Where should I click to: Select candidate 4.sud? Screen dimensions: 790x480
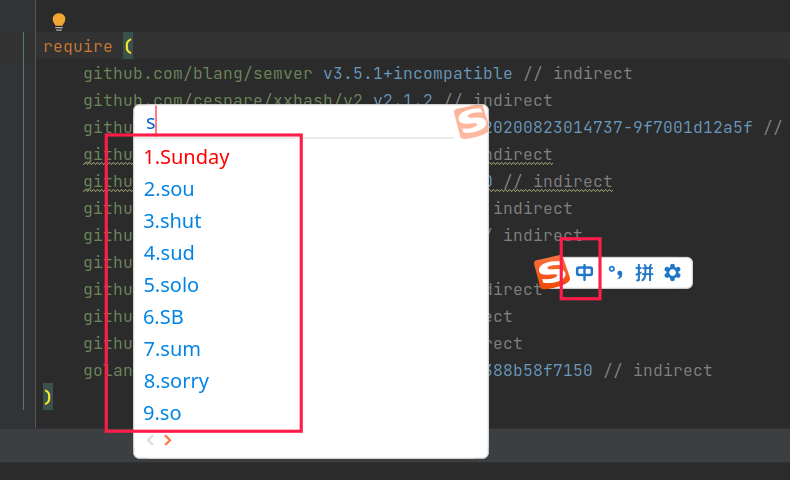(x=169, y=253)
